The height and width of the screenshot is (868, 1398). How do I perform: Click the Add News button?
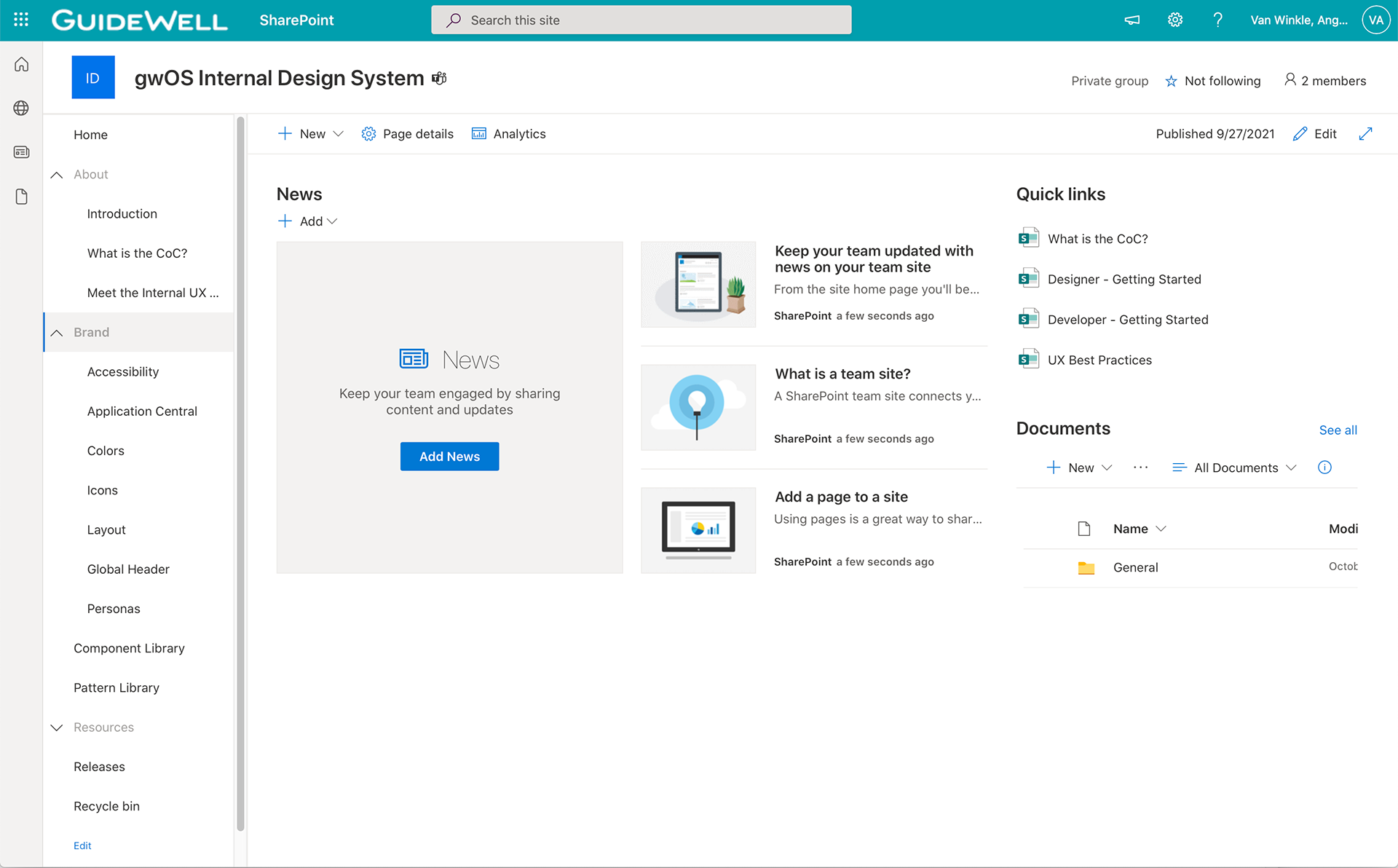[x=449, y=456]
